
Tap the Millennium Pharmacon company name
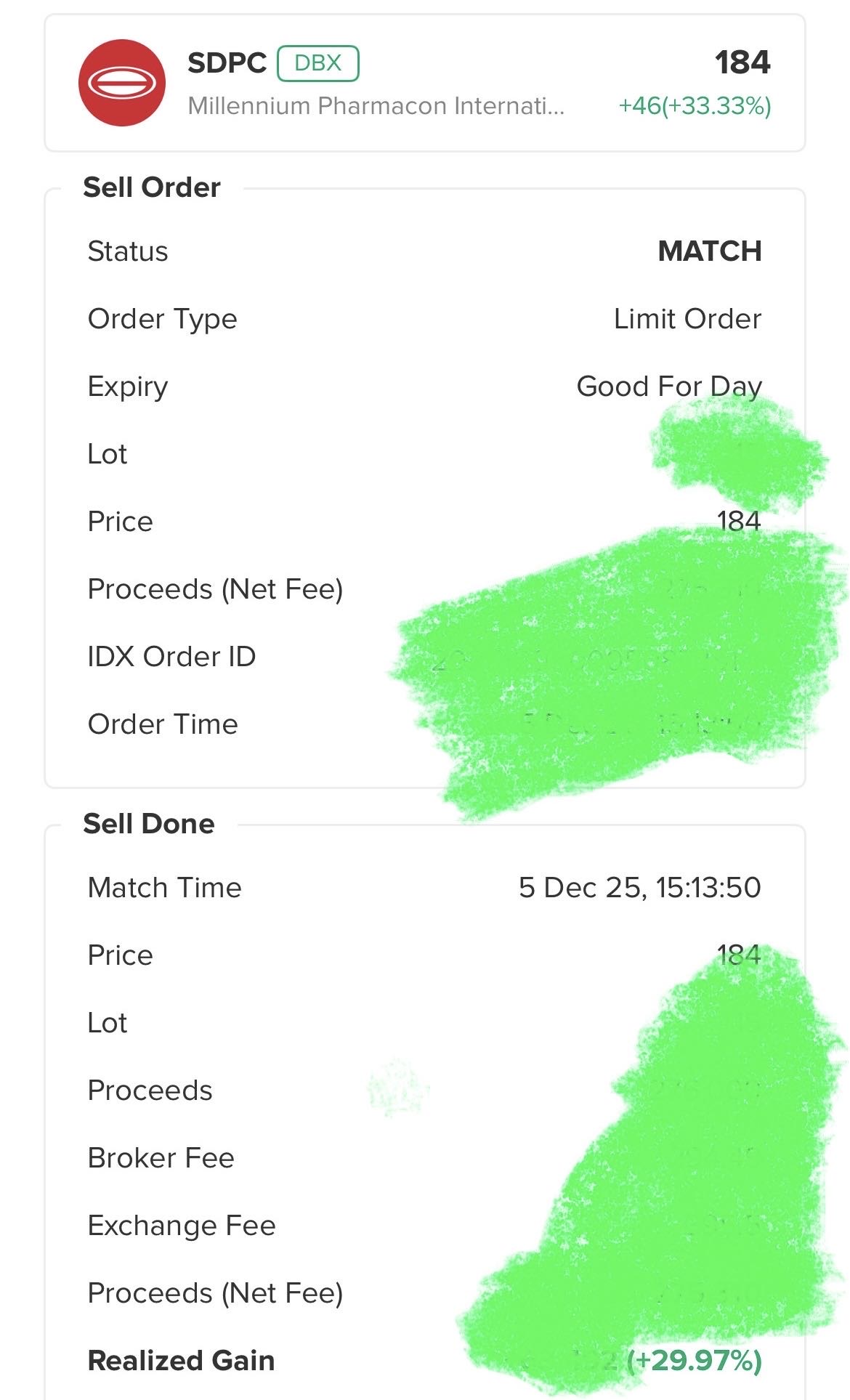click(376, 106)
